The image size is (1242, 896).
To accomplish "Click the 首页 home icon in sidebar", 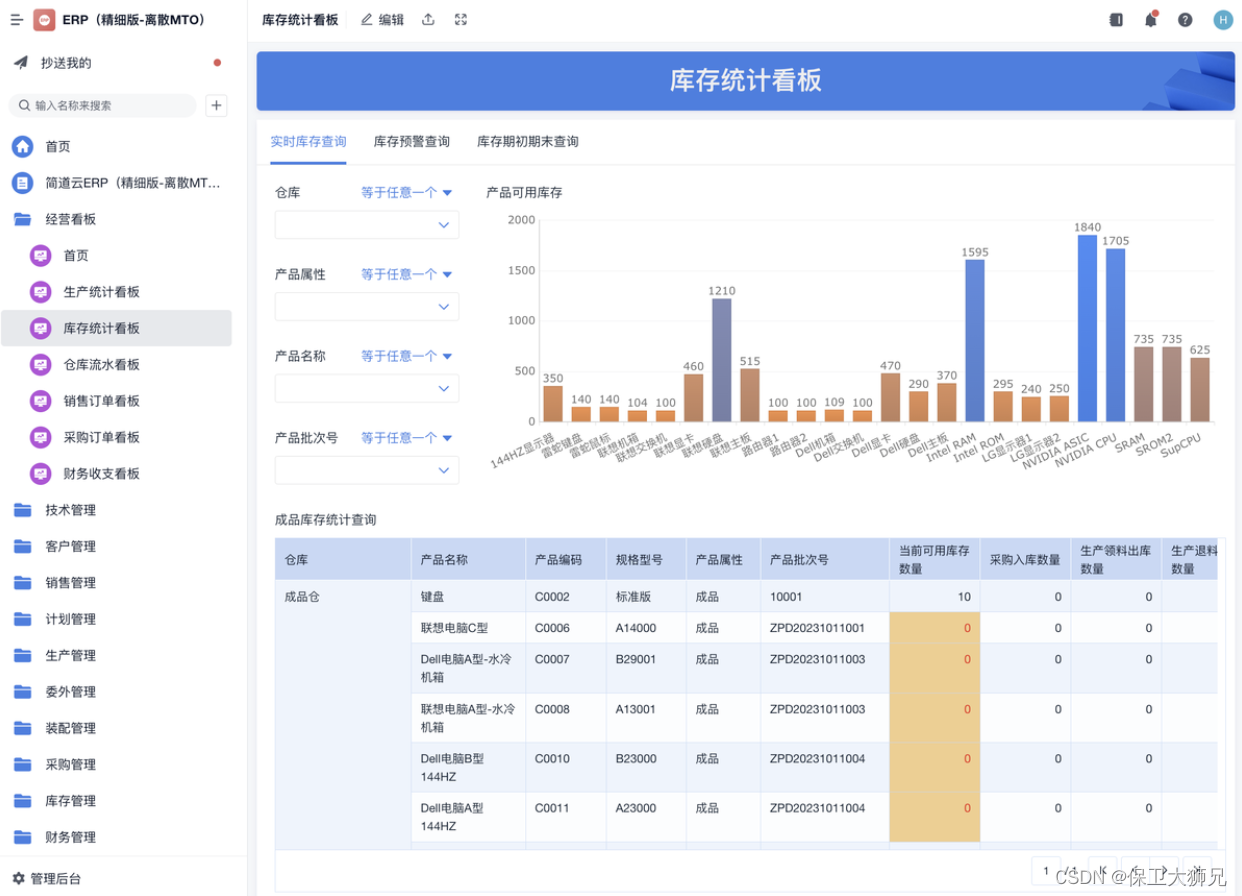I will 22,147.
